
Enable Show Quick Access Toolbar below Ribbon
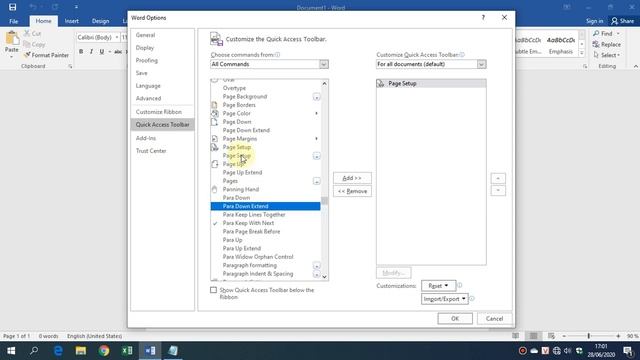[x=213, y=290]
